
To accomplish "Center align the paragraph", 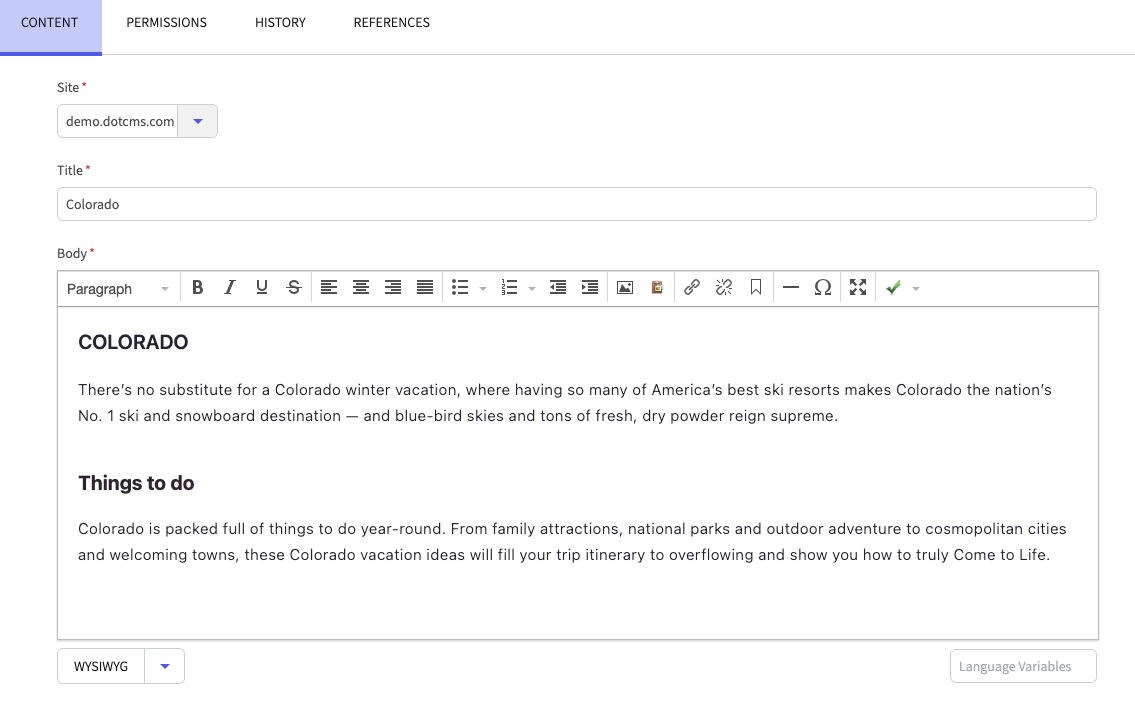I will point(361,288).
